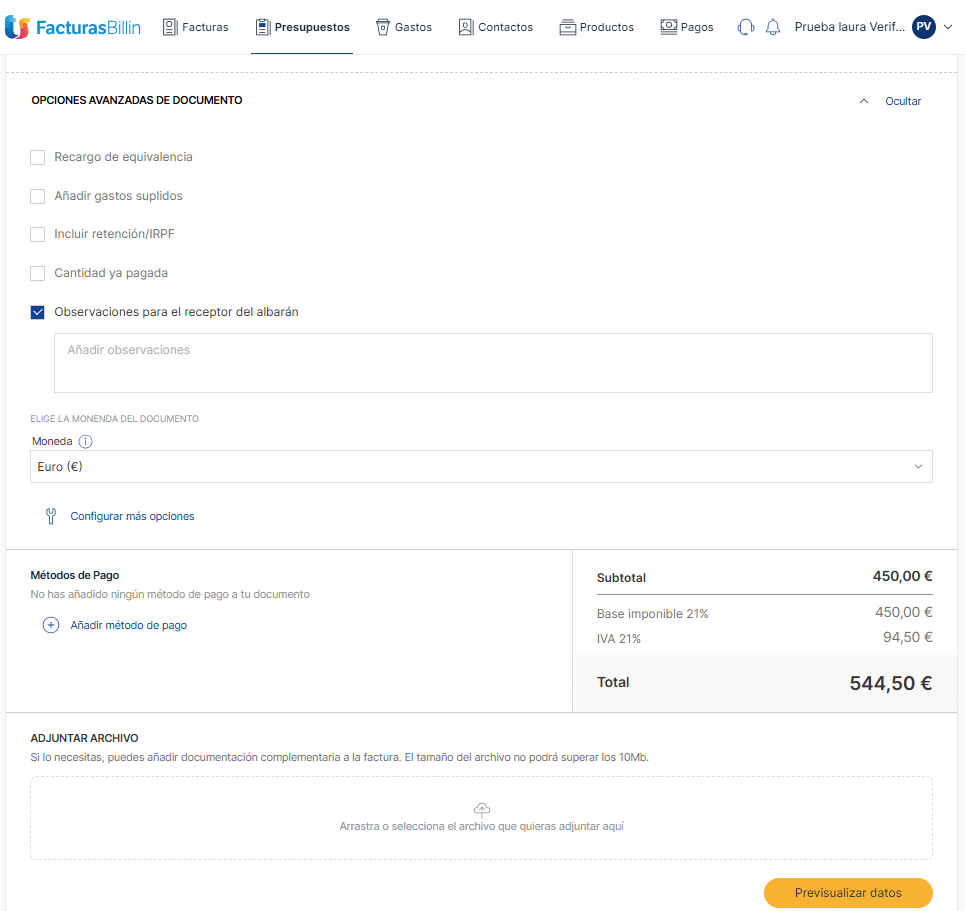Click the cloud upload icon
The image size is (965, 911).
(481, 809)
